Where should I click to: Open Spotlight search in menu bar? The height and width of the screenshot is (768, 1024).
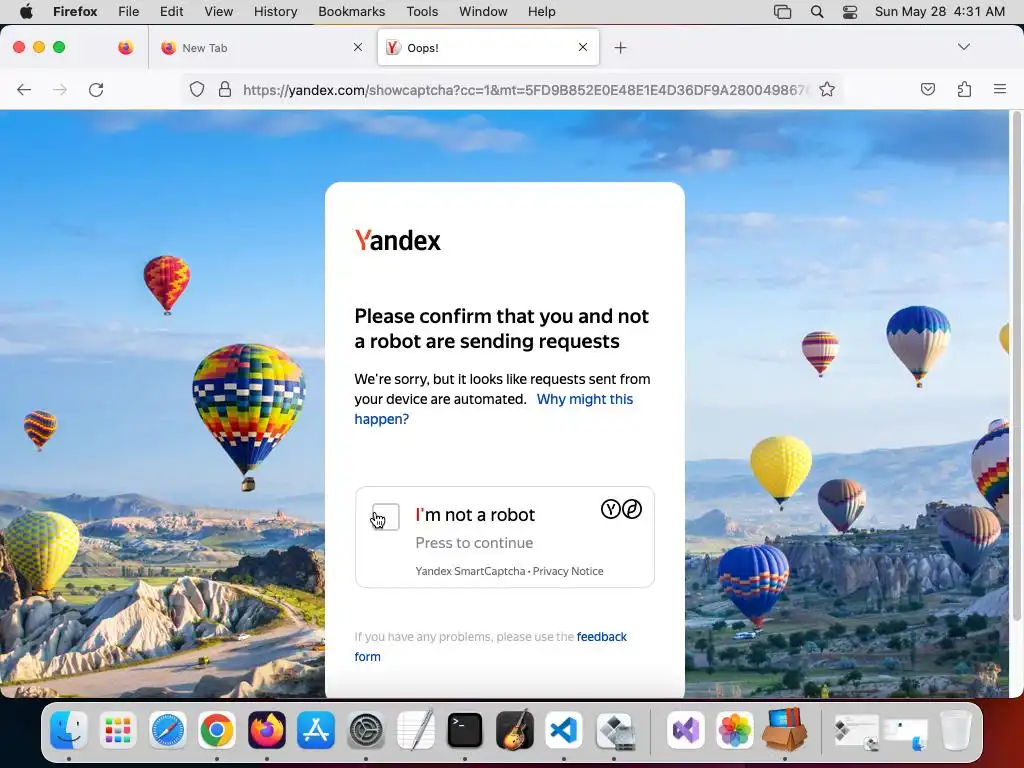pos(817,11)
